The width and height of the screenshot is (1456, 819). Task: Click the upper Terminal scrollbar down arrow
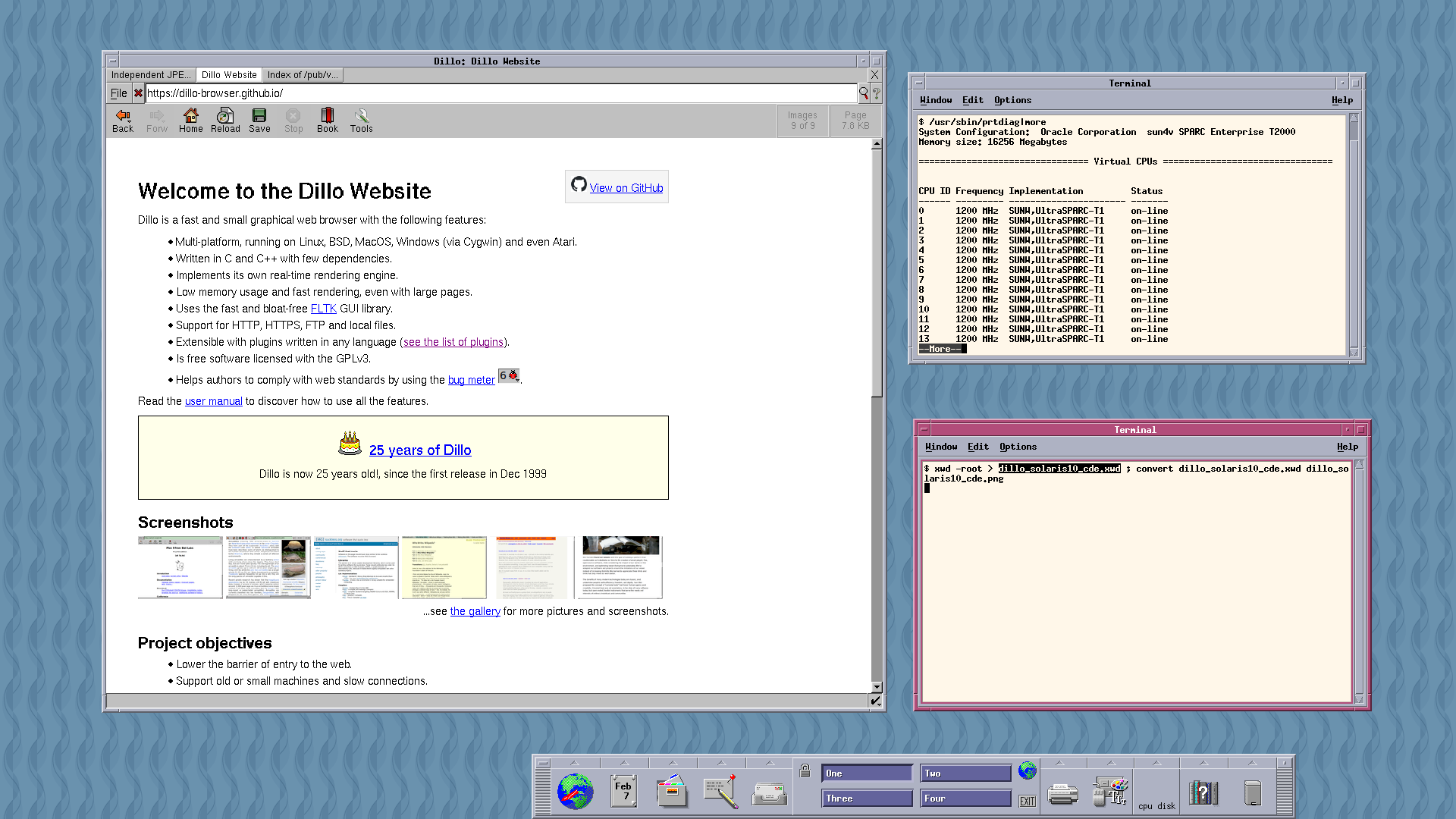[x=1354, y=352]
